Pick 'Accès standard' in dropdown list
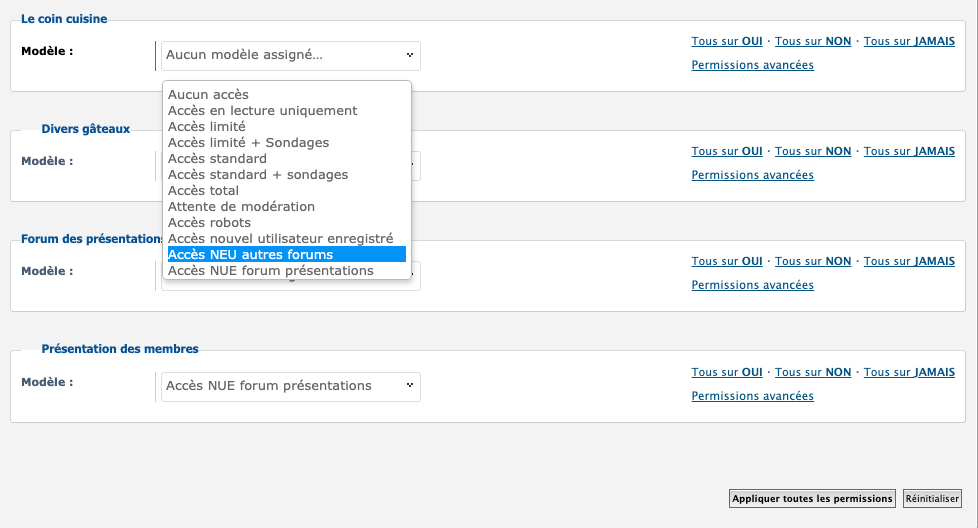Screen dimensions: 978x528 [217, 159]
